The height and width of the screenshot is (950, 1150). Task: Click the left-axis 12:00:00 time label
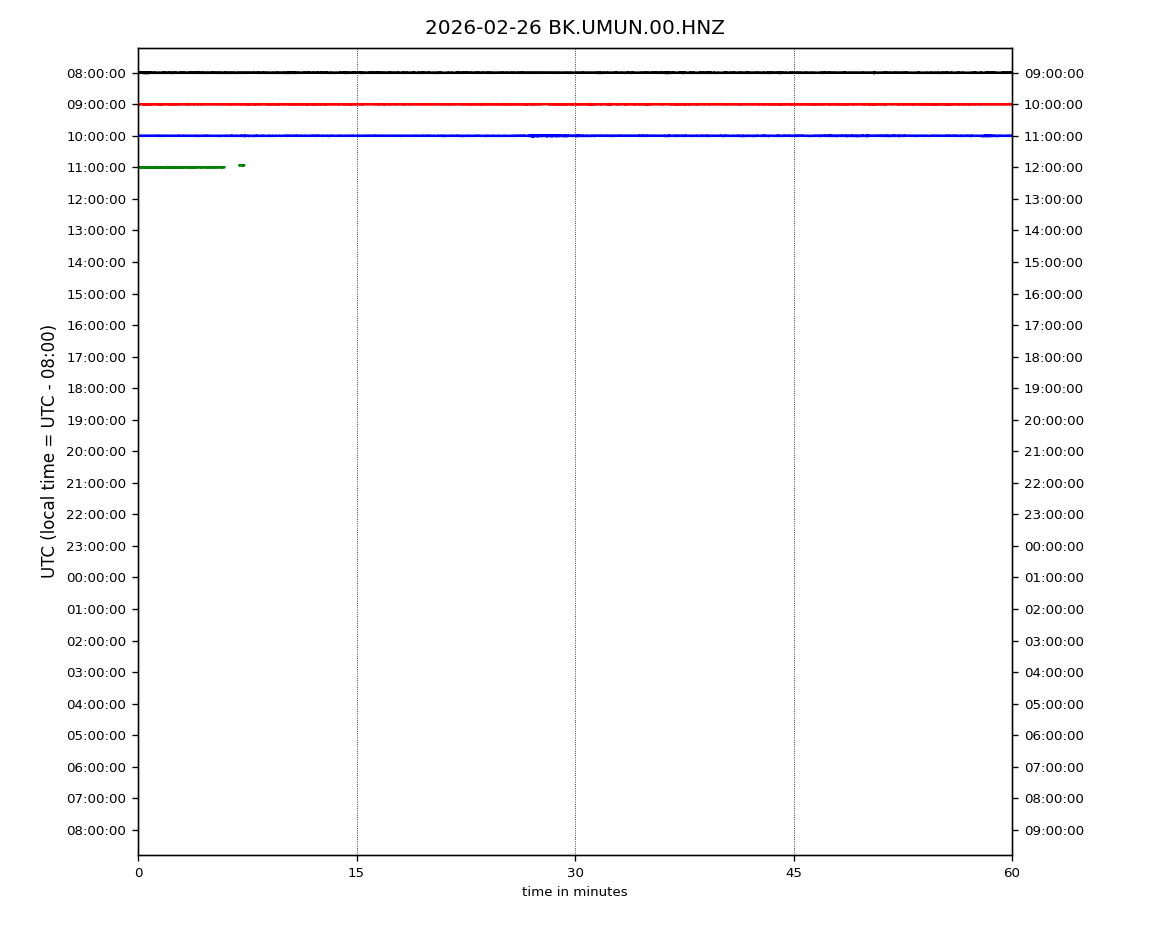(x=96, y=199)
